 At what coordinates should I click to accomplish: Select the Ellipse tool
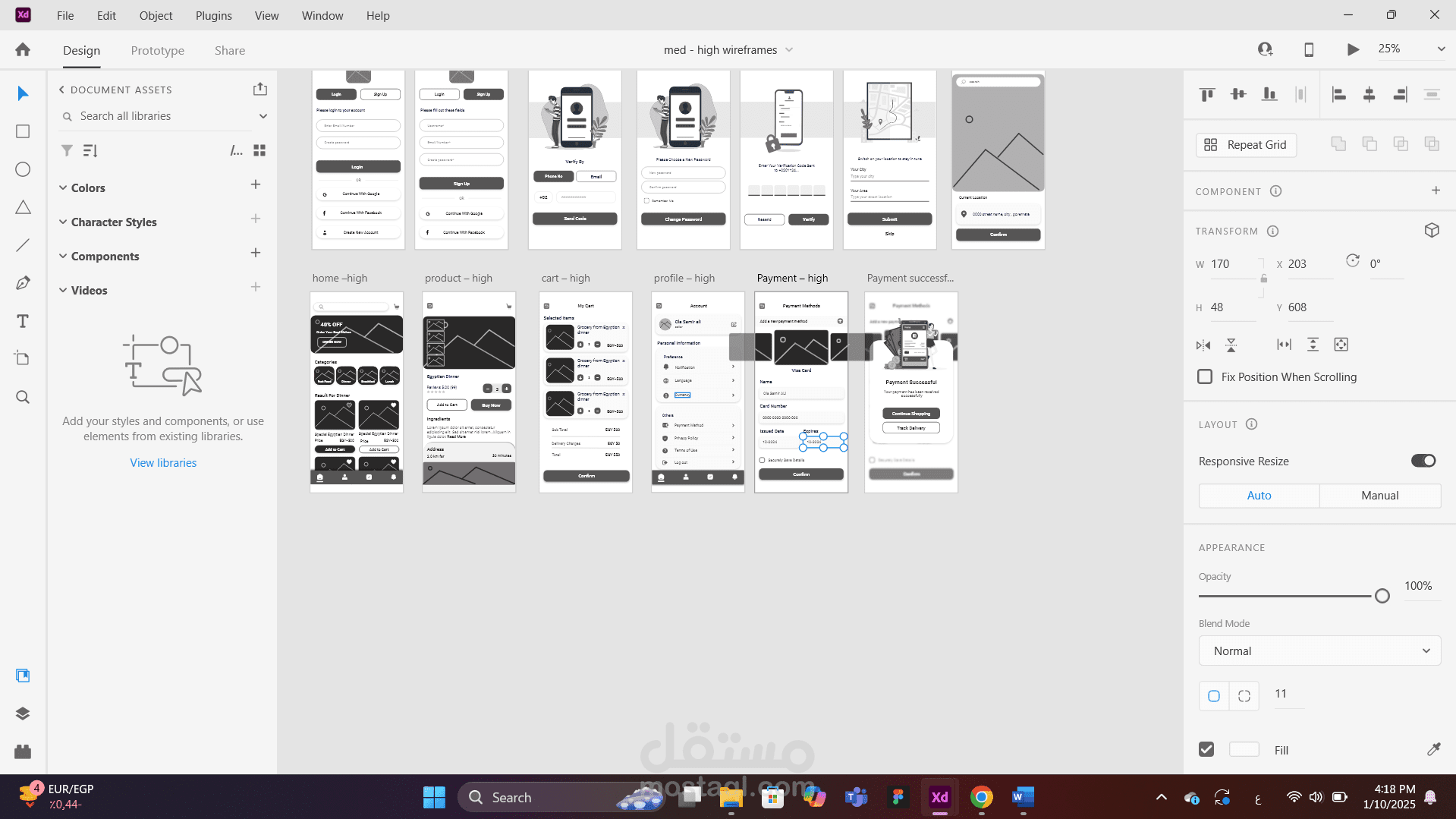pos(23,169)
